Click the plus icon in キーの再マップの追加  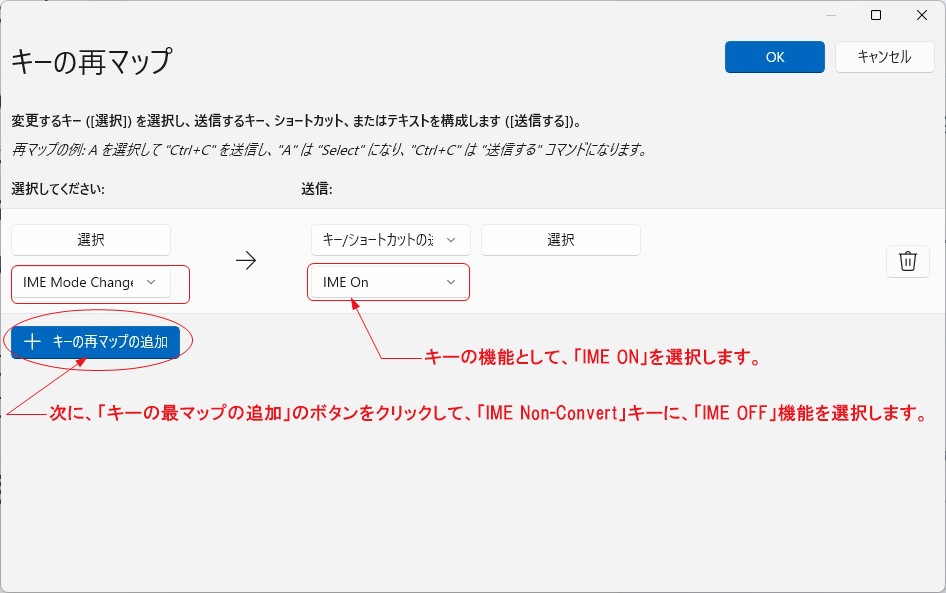32,341
